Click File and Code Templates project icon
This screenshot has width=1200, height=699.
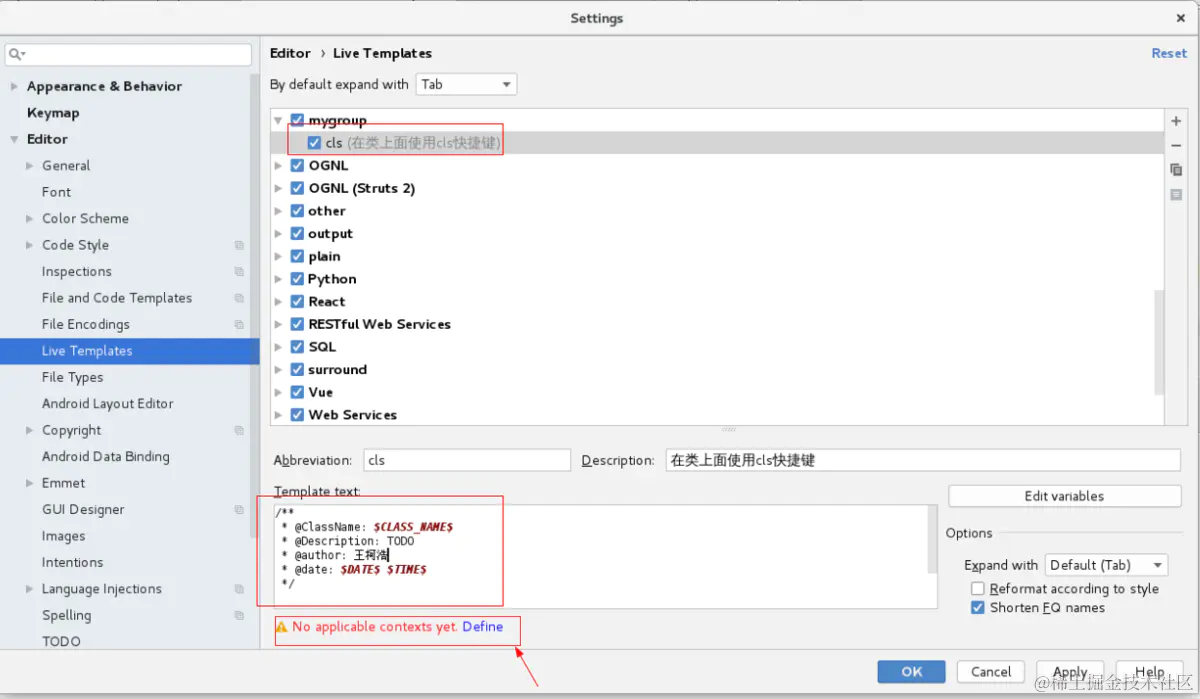[239, 298]
